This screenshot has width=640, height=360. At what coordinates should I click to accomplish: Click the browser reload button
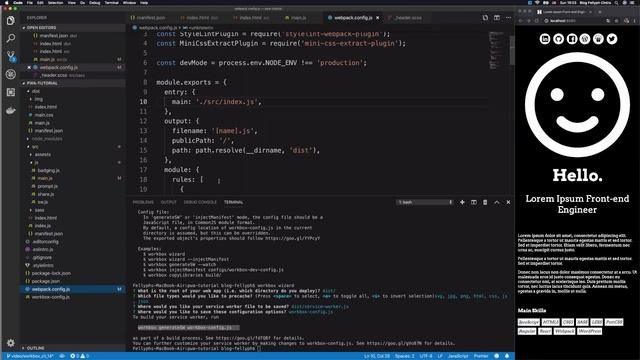pyautogui.click(x=536, y=21)
